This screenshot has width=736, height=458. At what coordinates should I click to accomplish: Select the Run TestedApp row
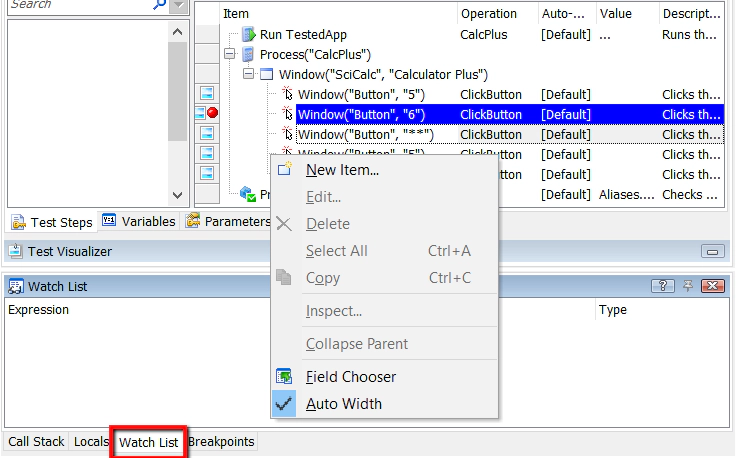pyautogui.click(x=472, y=35)
